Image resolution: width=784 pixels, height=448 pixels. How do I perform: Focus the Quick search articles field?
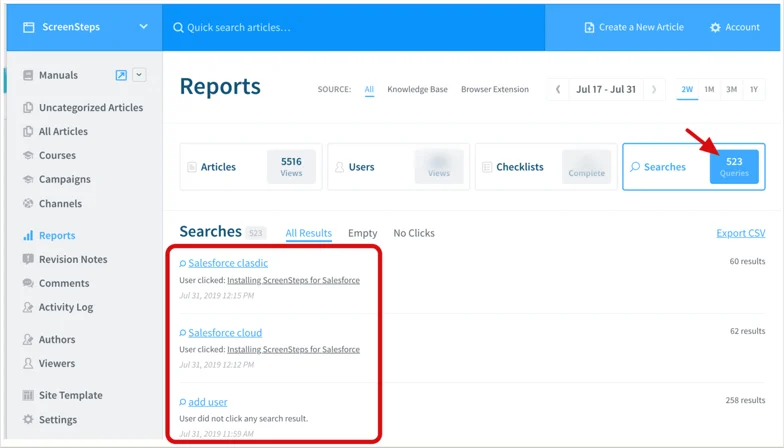click(x=353, y=28)
